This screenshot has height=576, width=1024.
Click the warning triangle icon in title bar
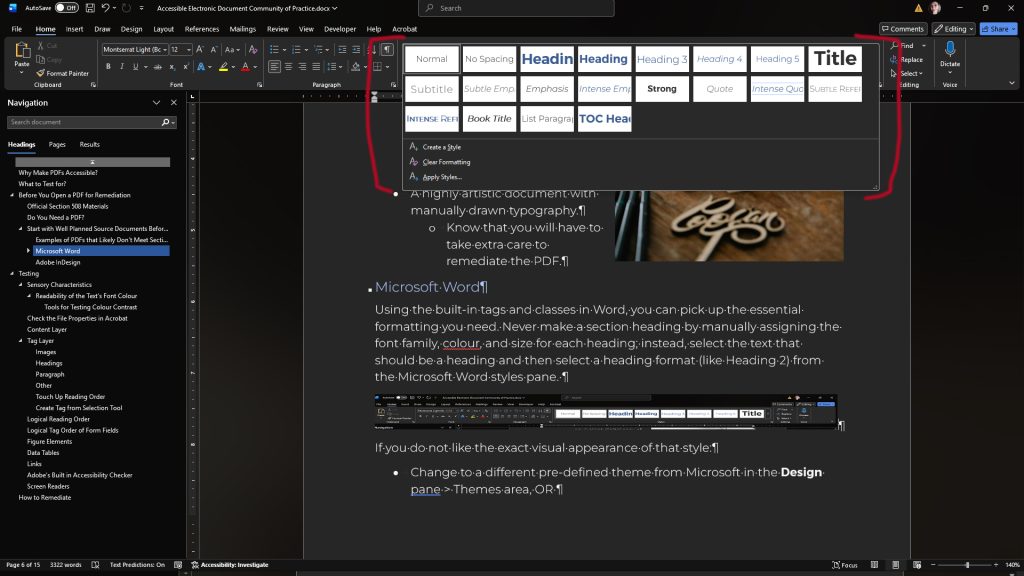click(918, 8)
